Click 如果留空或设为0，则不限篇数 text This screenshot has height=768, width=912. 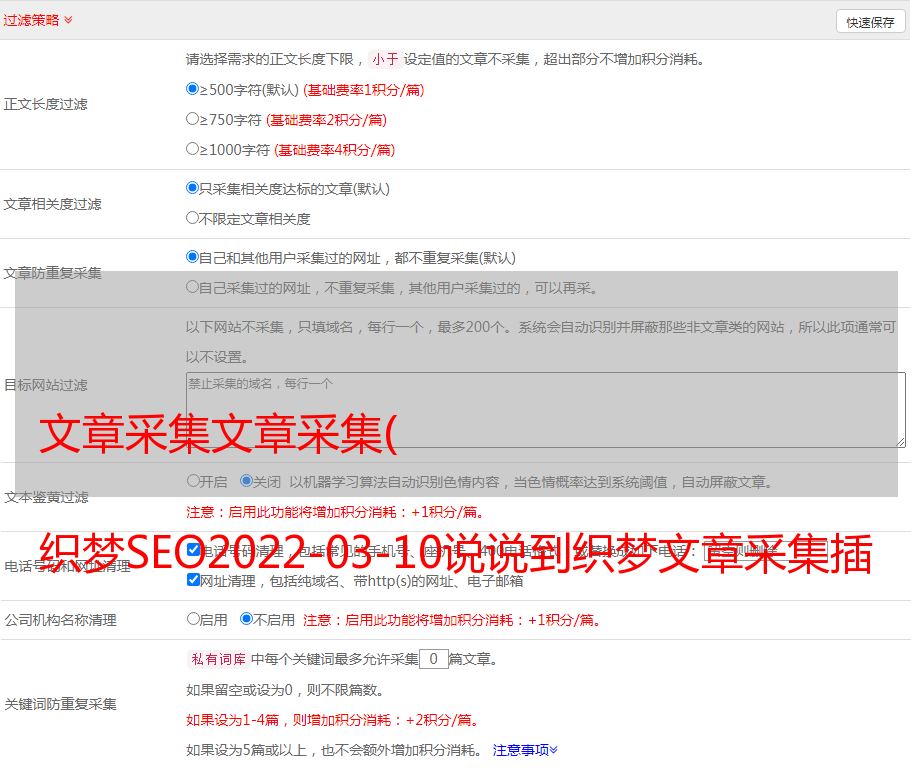[285, 690]
